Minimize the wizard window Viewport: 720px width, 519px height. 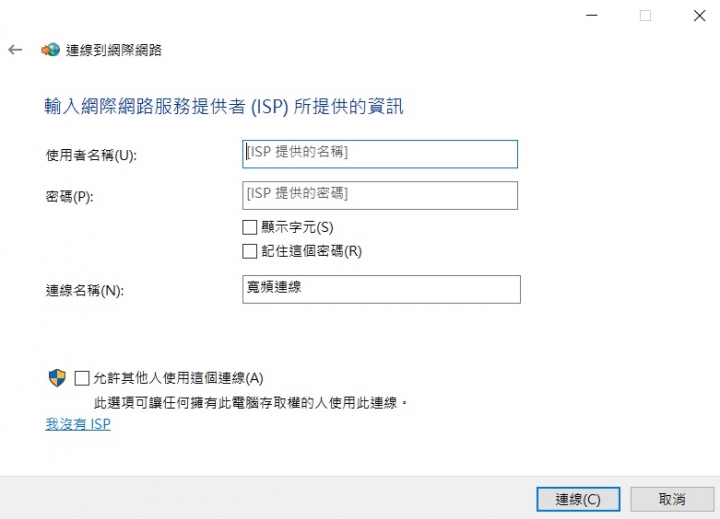click(592, 16)
